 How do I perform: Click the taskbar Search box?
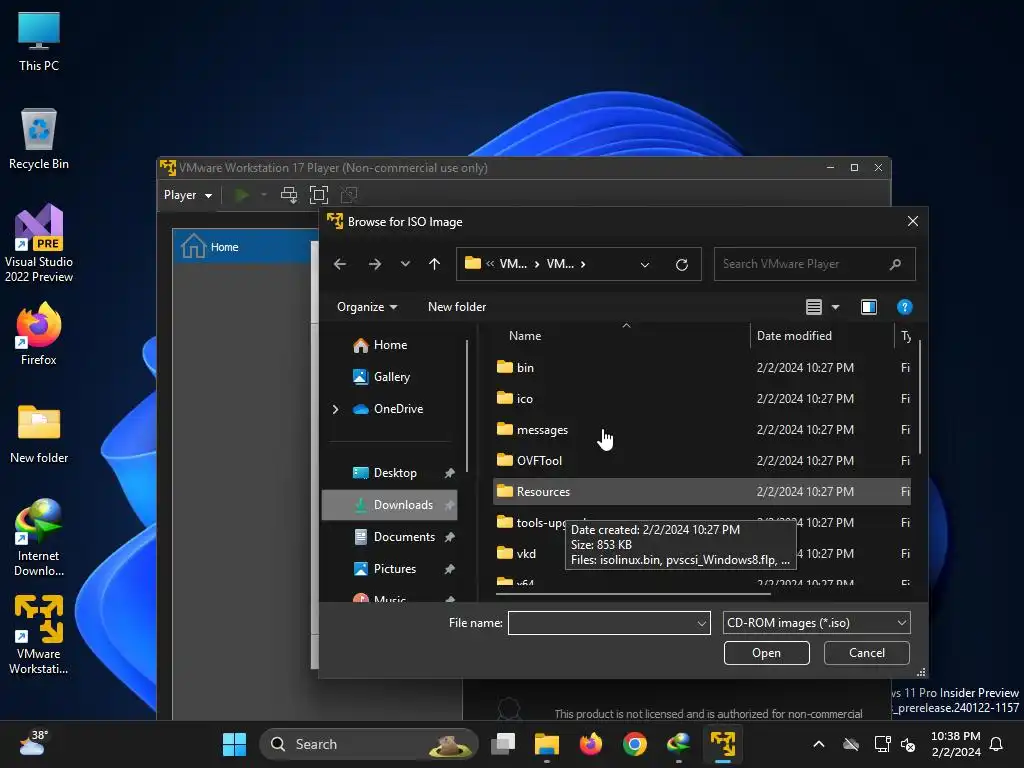click(x=369, y=744)
